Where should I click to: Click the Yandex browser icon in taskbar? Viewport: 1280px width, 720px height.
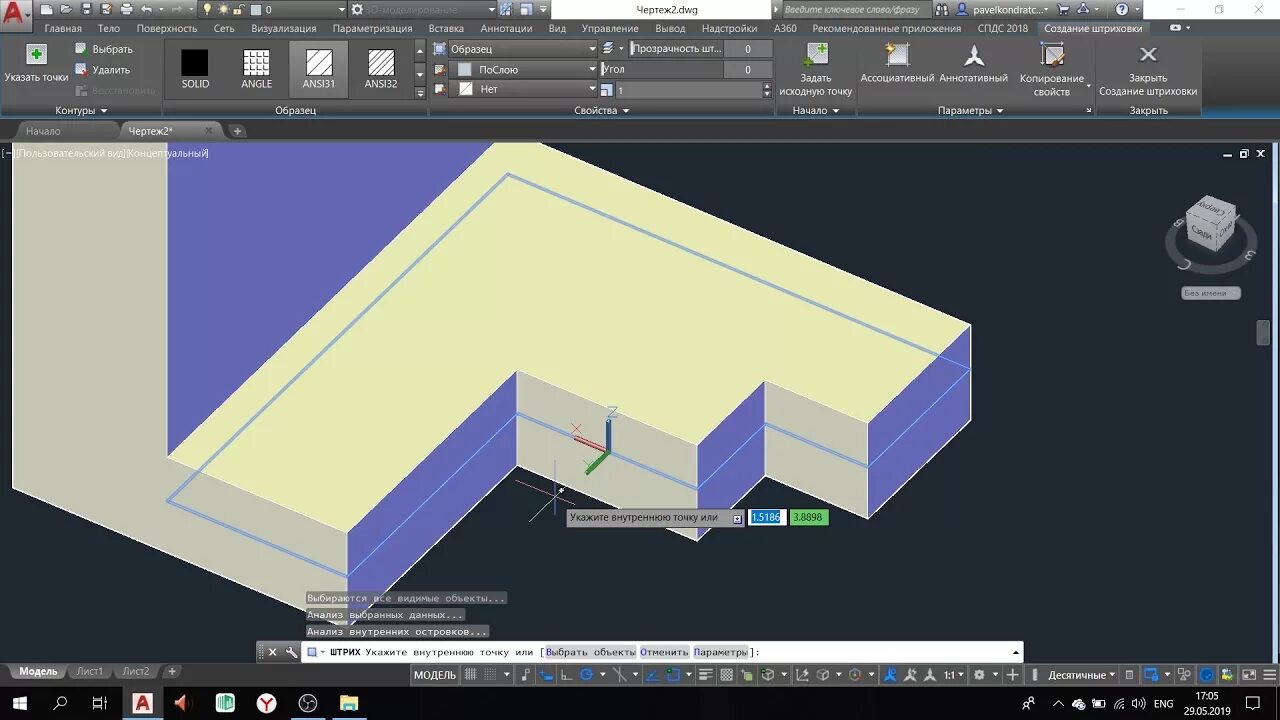coord(267,703)
